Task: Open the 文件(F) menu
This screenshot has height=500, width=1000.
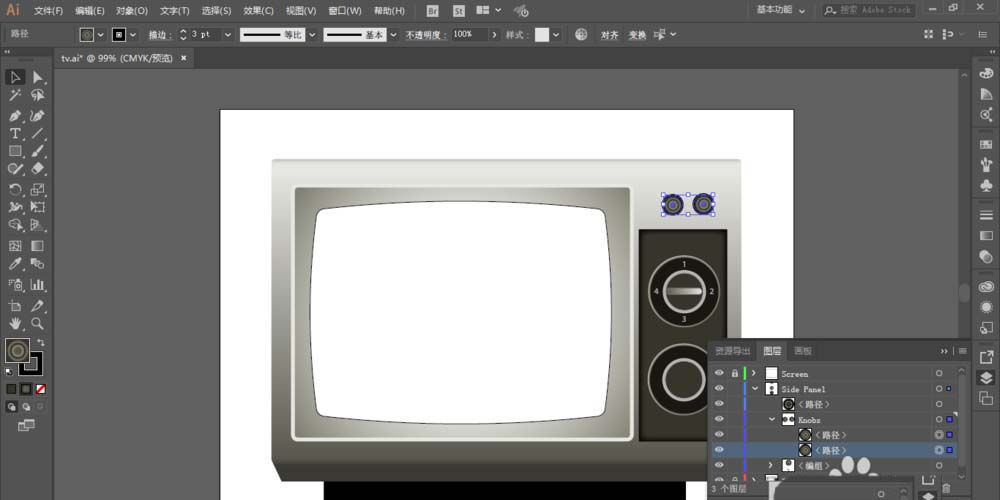Action: [x=48, y=11]
